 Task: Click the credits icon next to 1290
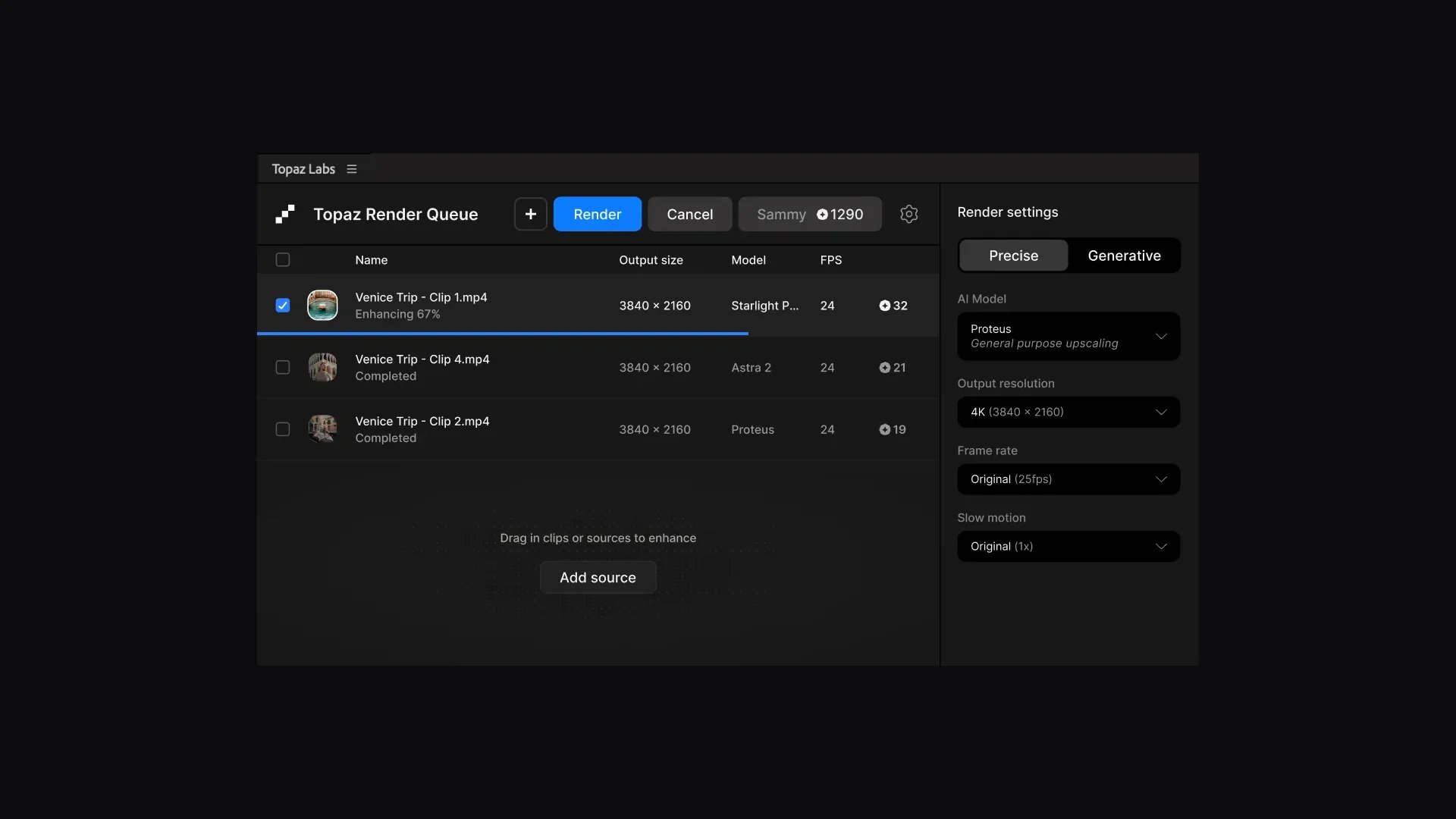click(x=822, y=215)
